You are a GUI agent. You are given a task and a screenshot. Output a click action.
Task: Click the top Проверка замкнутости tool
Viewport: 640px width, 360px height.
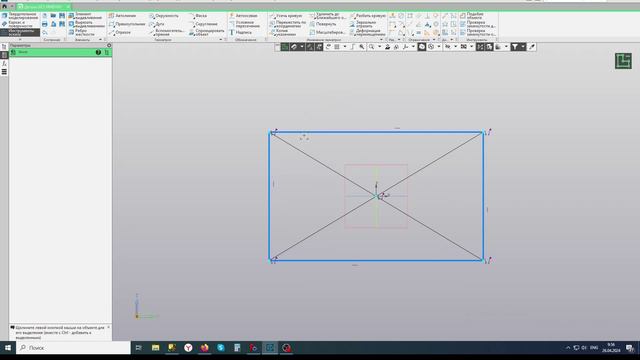[x=478, y=24]
